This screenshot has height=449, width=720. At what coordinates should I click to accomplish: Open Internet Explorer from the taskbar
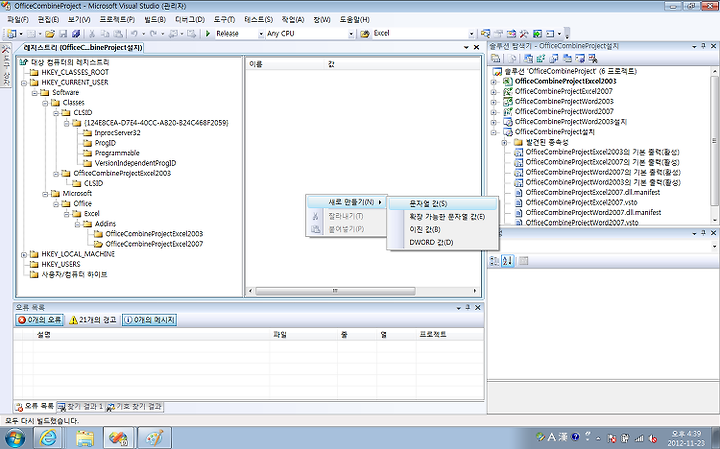tap(48, 438)
